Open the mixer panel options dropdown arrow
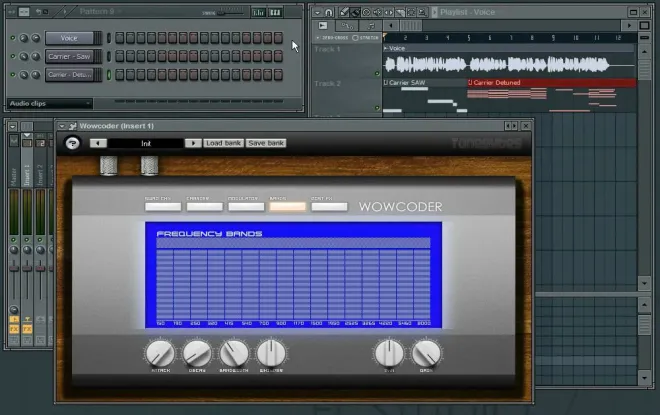This screenshot has width=660, height=415. coord(12,126)
